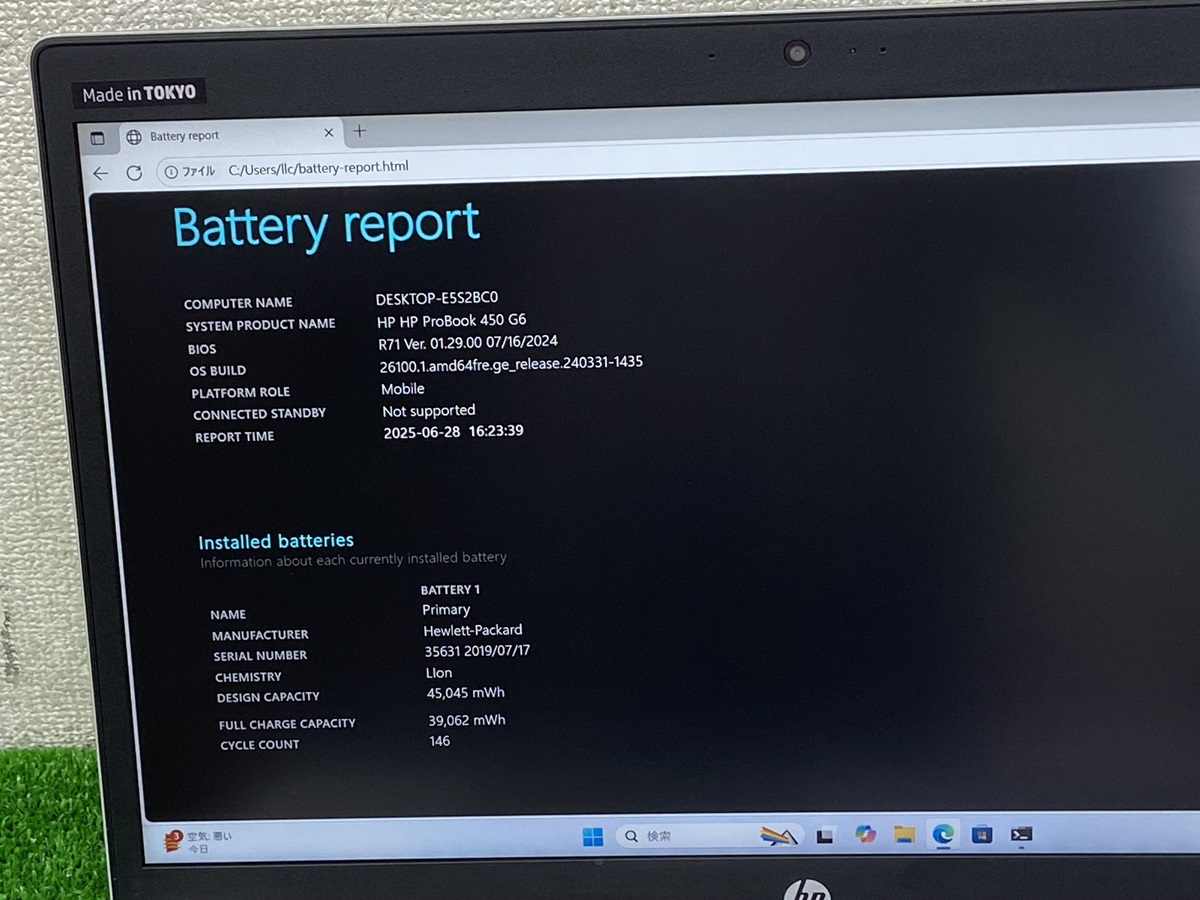1200x900 pixels.
Task: Click cycle count value 146
Action: tap(440, 741)
